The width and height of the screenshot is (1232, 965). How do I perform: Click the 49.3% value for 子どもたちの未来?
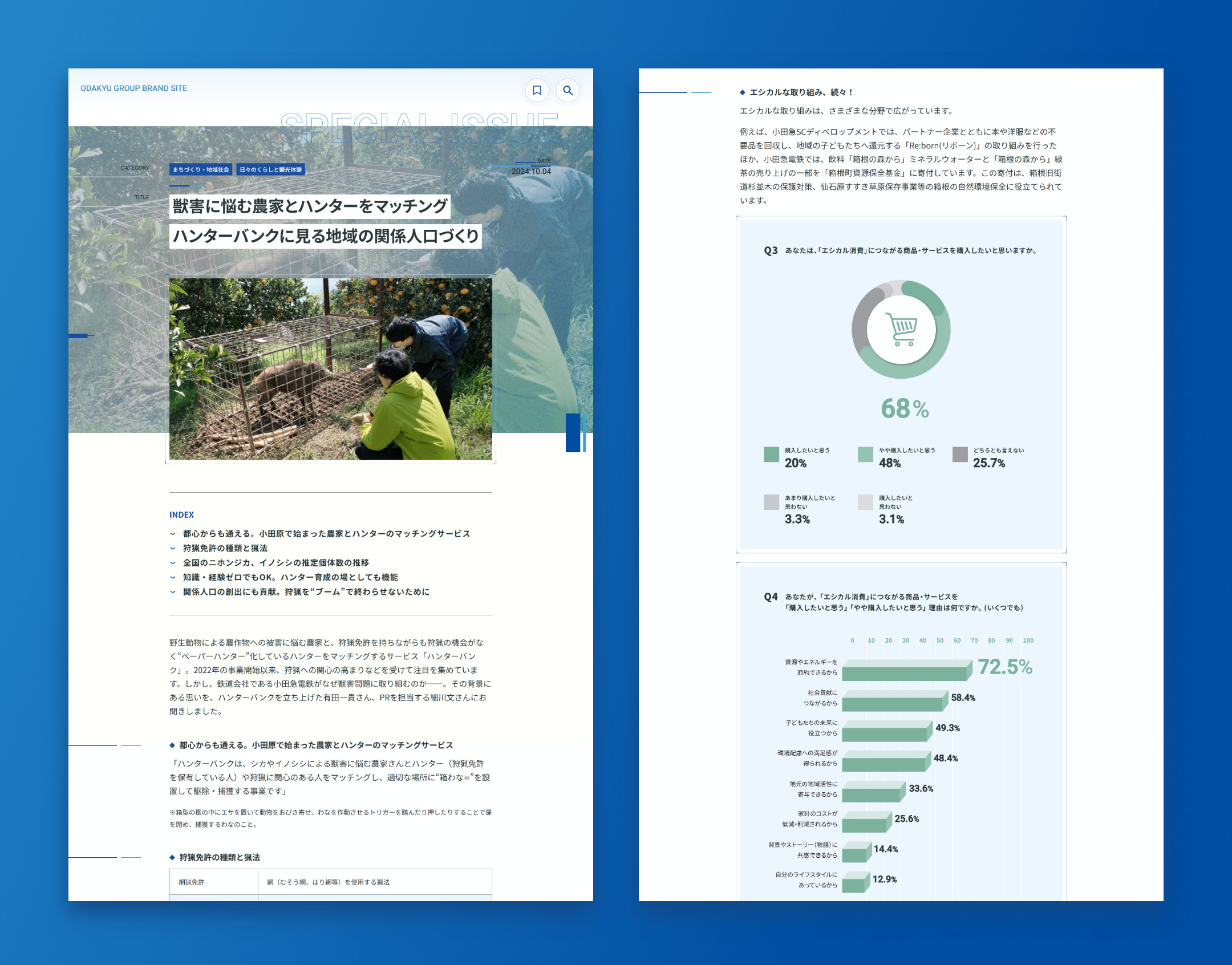pyautogui.click(x=947, y=728)
